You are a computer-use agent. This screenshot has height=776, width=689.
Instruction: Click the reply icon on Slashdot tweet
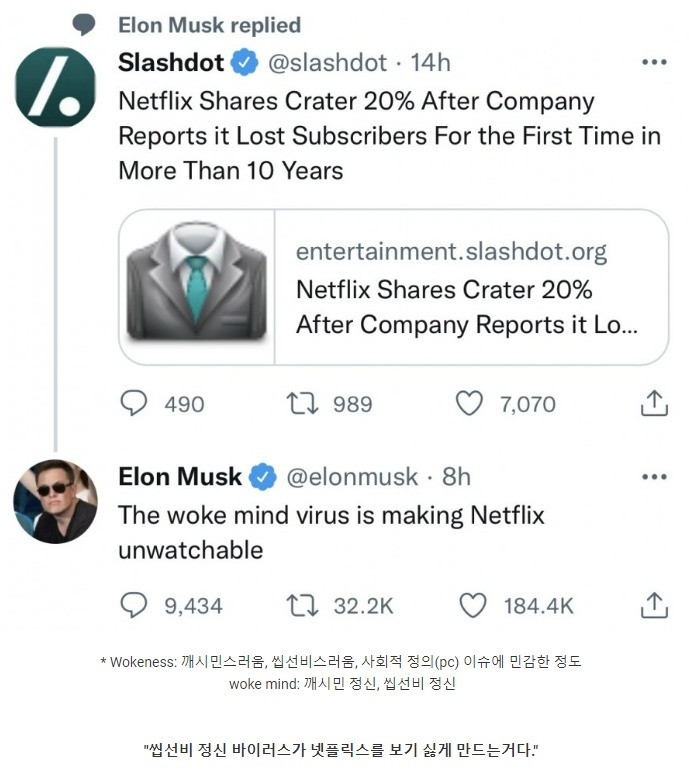point(134,404)
